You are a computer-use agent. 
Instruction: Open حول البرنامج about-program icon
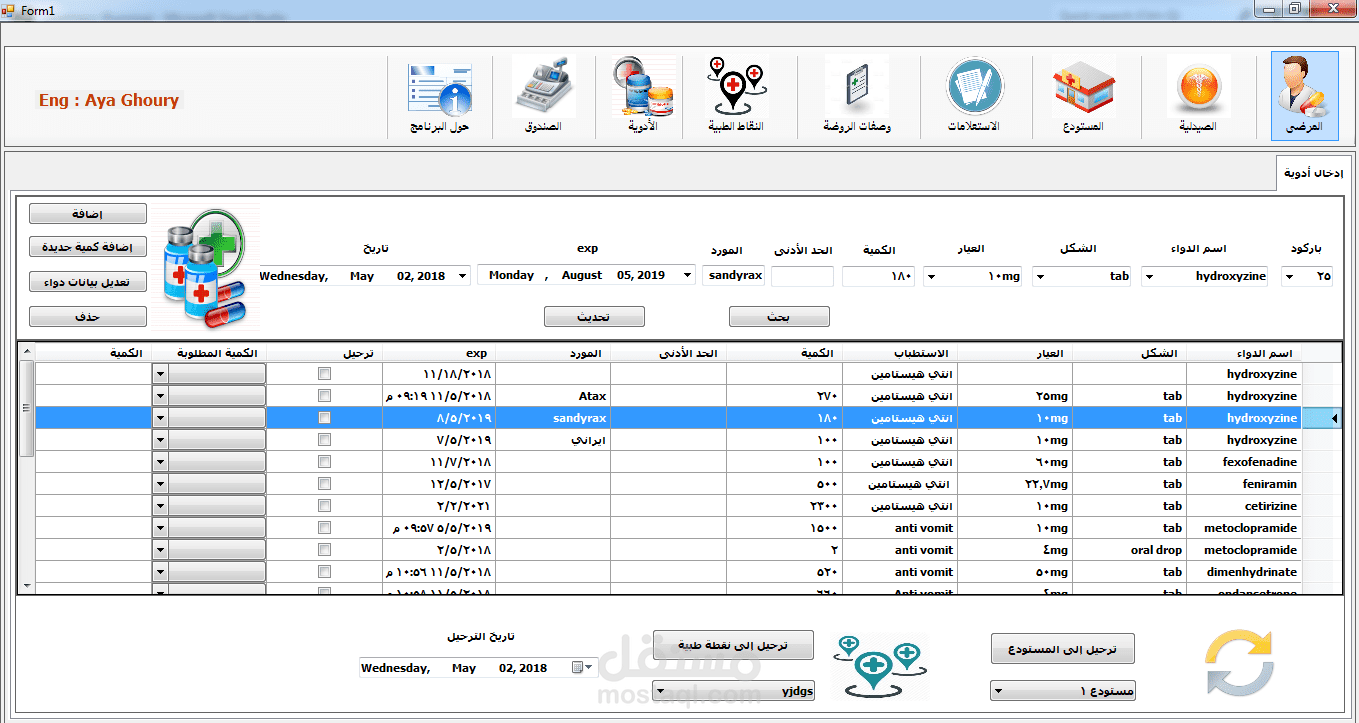pos(439,95)
